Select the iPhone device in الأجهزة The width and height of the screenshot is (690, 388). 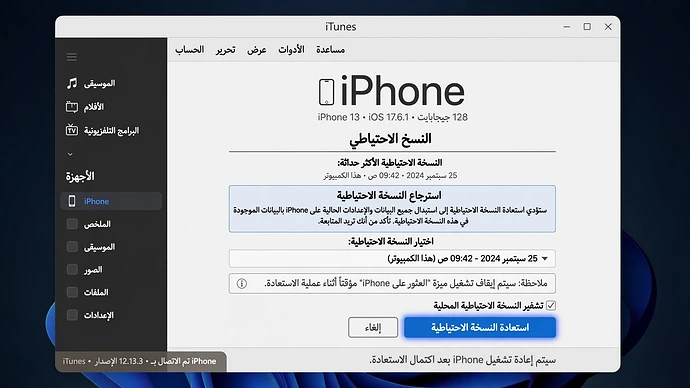point(111,201)
